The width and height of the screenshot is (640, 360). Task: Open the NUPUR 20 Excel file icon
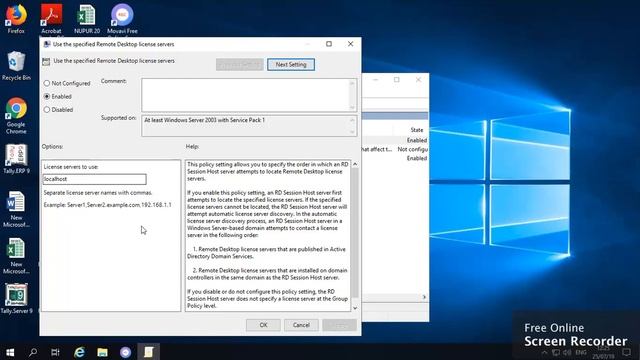[x=87, y=19]
